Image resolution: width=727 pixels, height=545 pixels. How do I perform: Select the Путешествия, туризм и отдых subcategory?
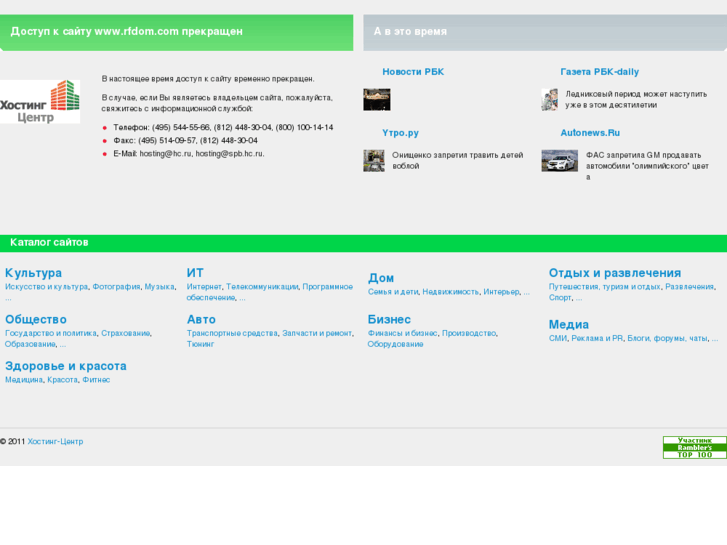coord(605,287)
